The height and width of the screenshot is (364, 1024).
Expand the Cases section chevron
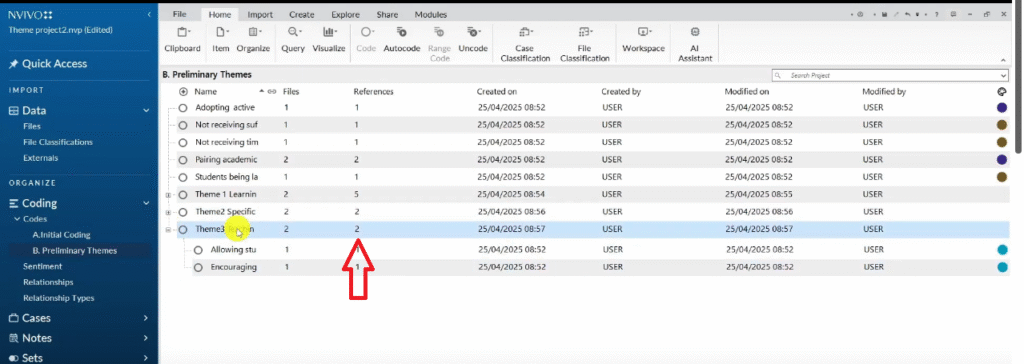[146, 318]
